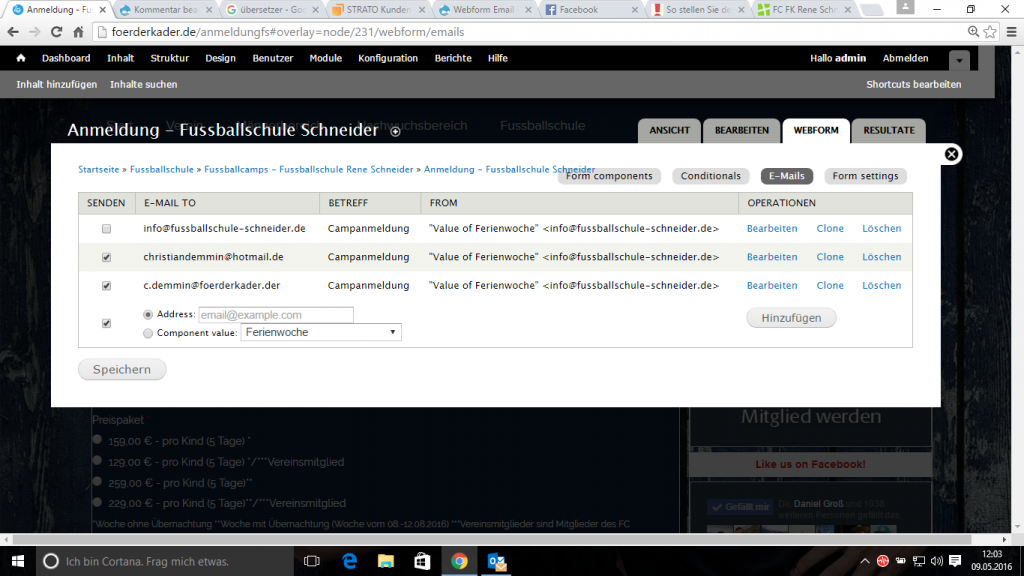1024x576 pixels.
Task: Switch to the Resultate tab
Action: [888, 131]
